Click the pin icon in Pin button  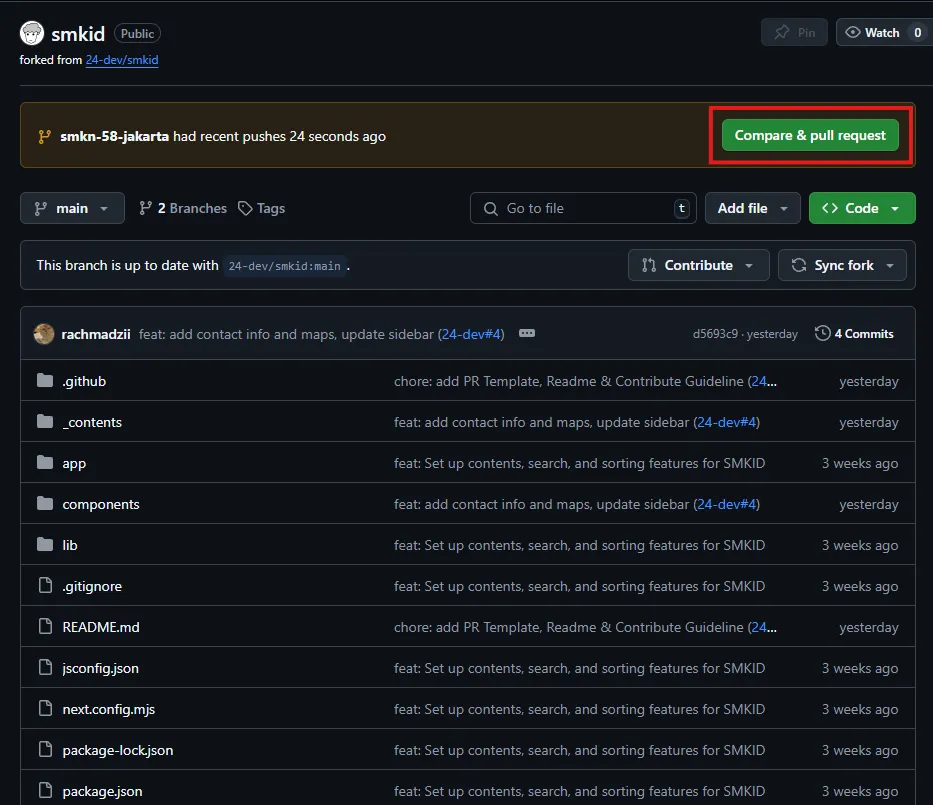[781, 32]
